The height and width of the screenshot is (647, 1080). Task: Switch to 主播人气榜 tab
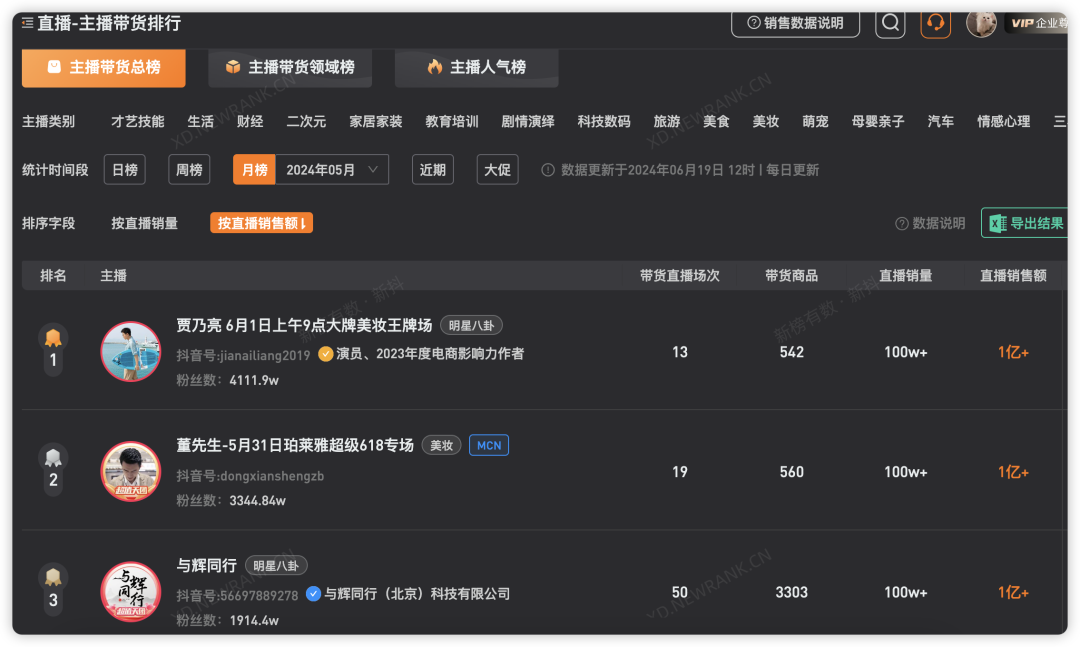(477, 68)
